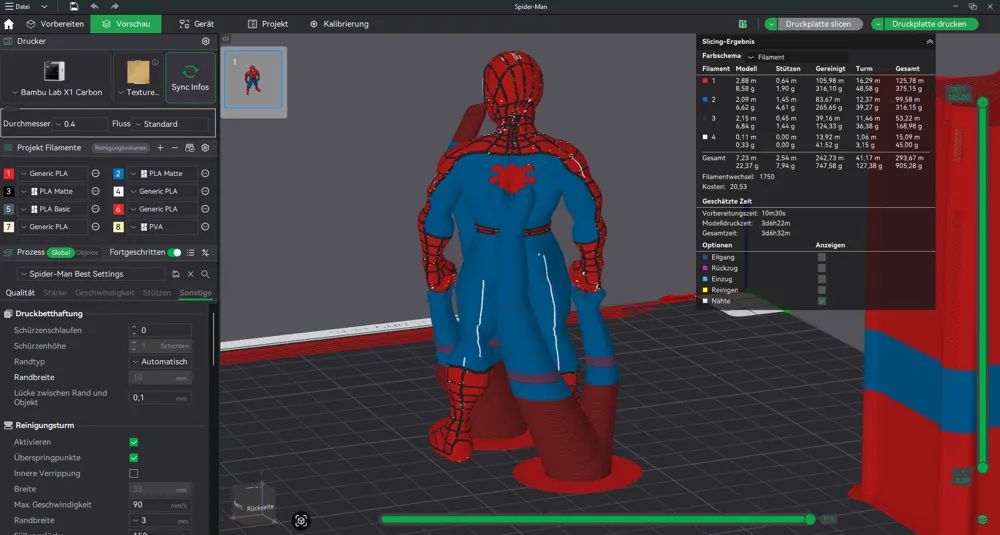1000x535 pixels.
Task: Click the compare presets icon
Action: (205, 253)
